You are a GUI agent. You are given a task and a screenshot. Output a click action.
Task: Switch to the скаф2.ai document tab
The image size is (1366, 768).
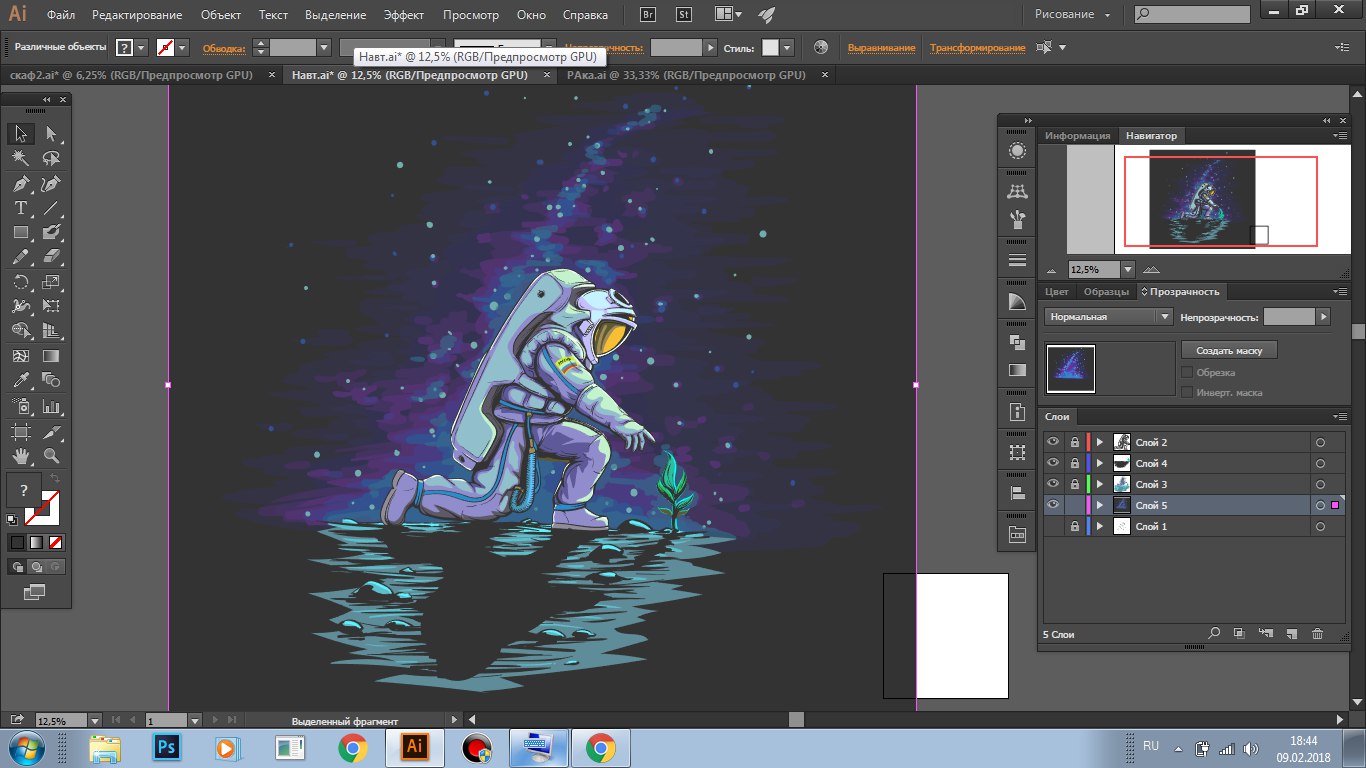pos(130,75)
